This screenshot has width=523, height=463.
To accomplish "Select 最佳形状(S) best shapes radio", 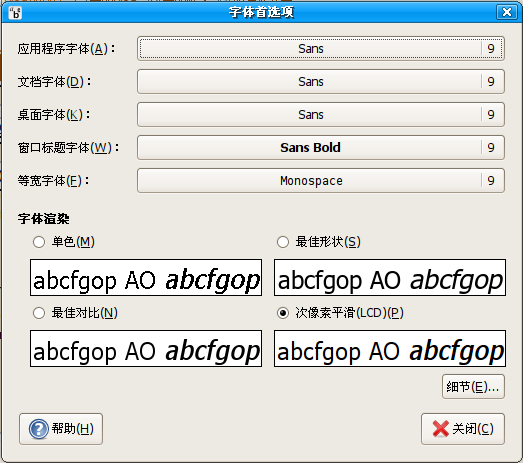I will point(283,242).
